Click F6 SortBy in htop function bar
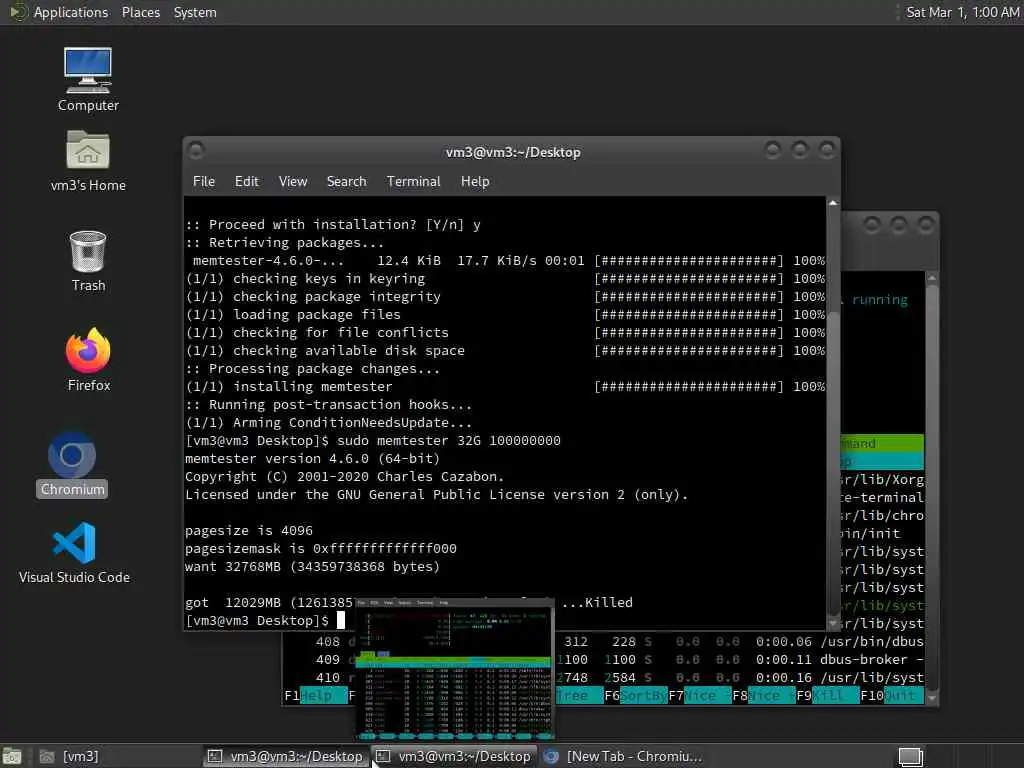 pyautogui.click(x=635, y=696)
